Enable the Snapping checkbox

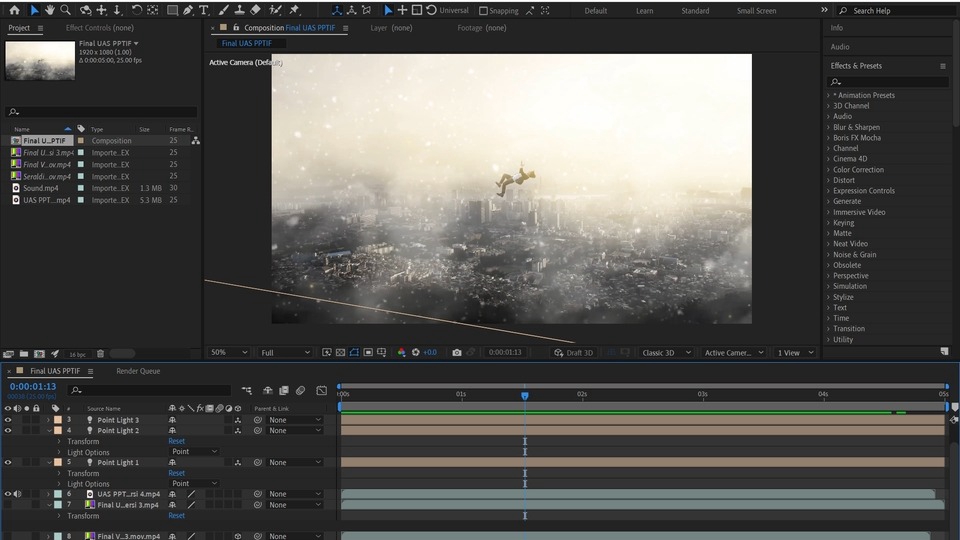[x=484, y=11]
